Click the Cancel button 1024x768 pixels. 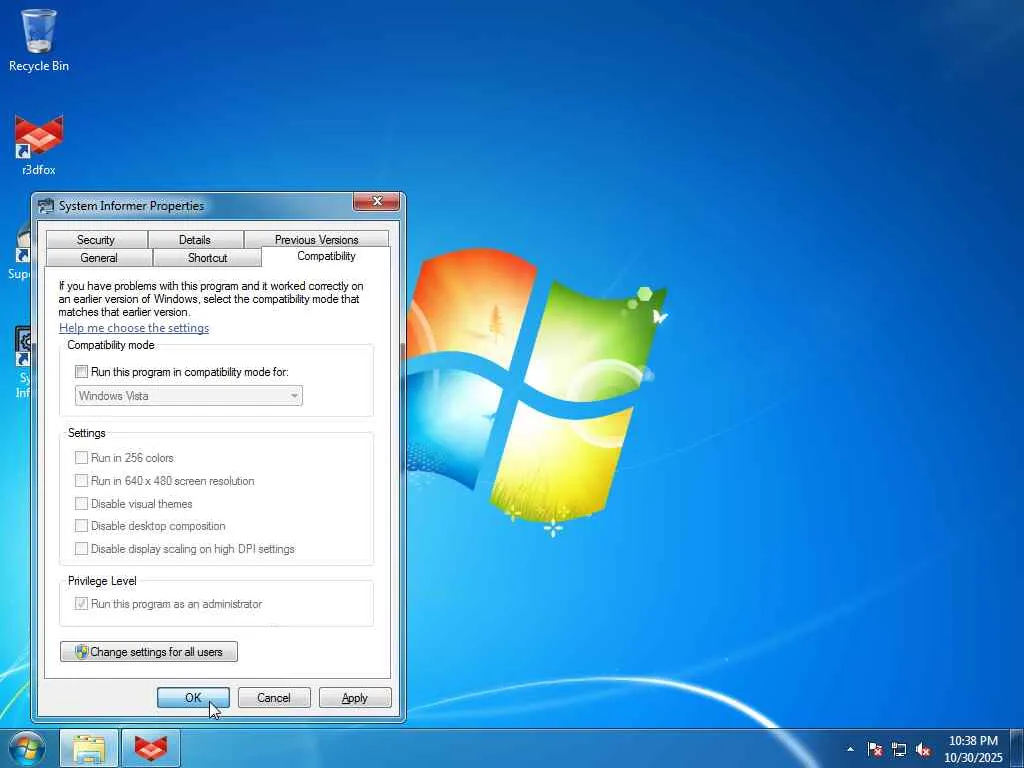pyautogui.click(x=274, y=697)
